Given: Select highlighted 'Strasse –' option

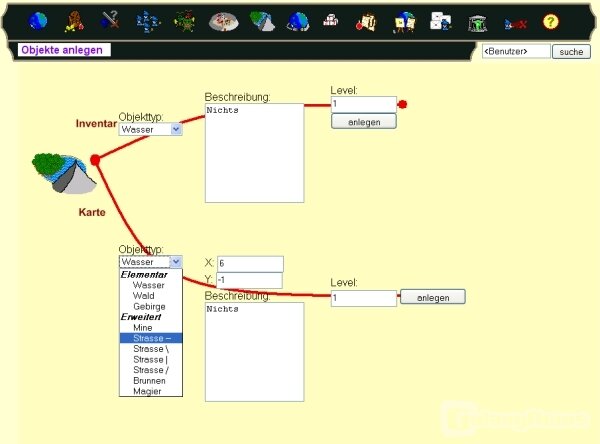Looking at the screenshot, I should pyautogui.click(x=151, y=338).
